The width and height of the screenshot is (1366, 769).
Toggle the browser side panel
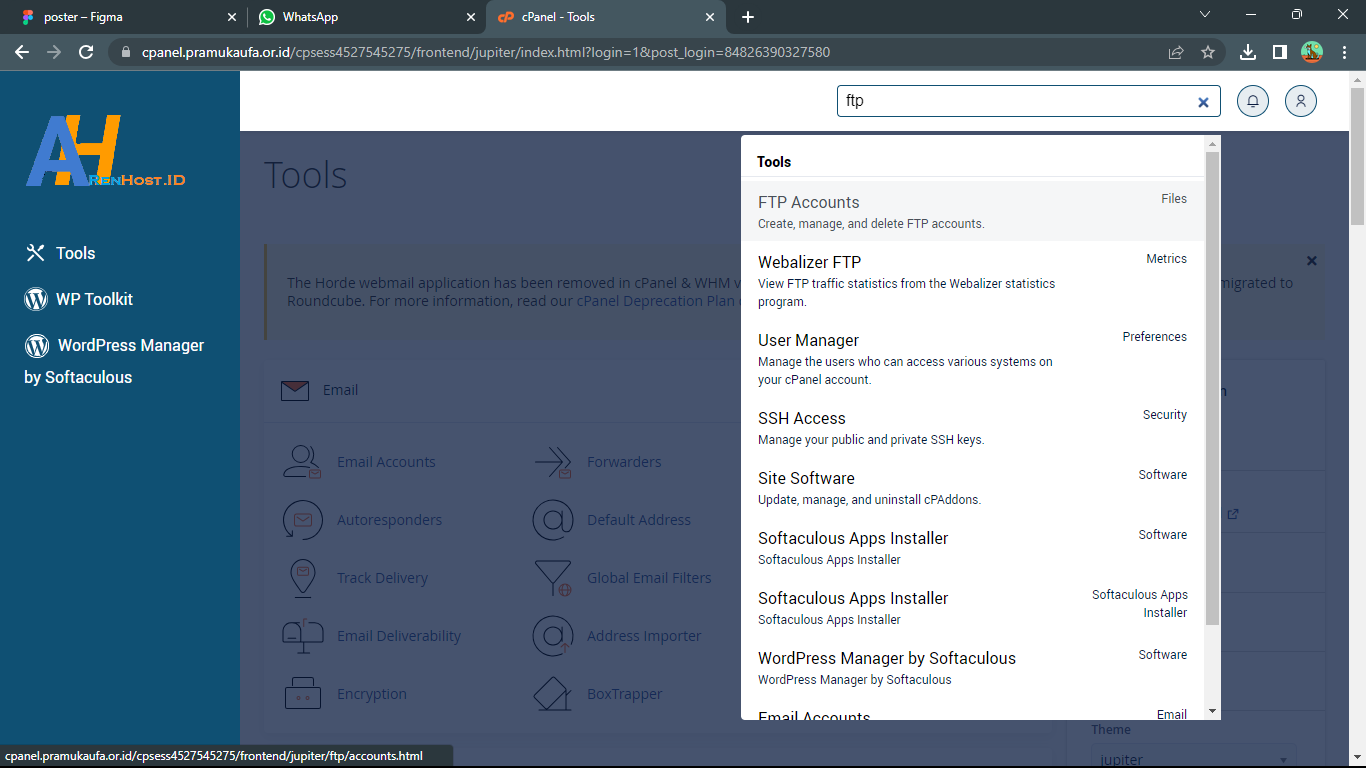pyautogui.click(x=1279, y=52)
